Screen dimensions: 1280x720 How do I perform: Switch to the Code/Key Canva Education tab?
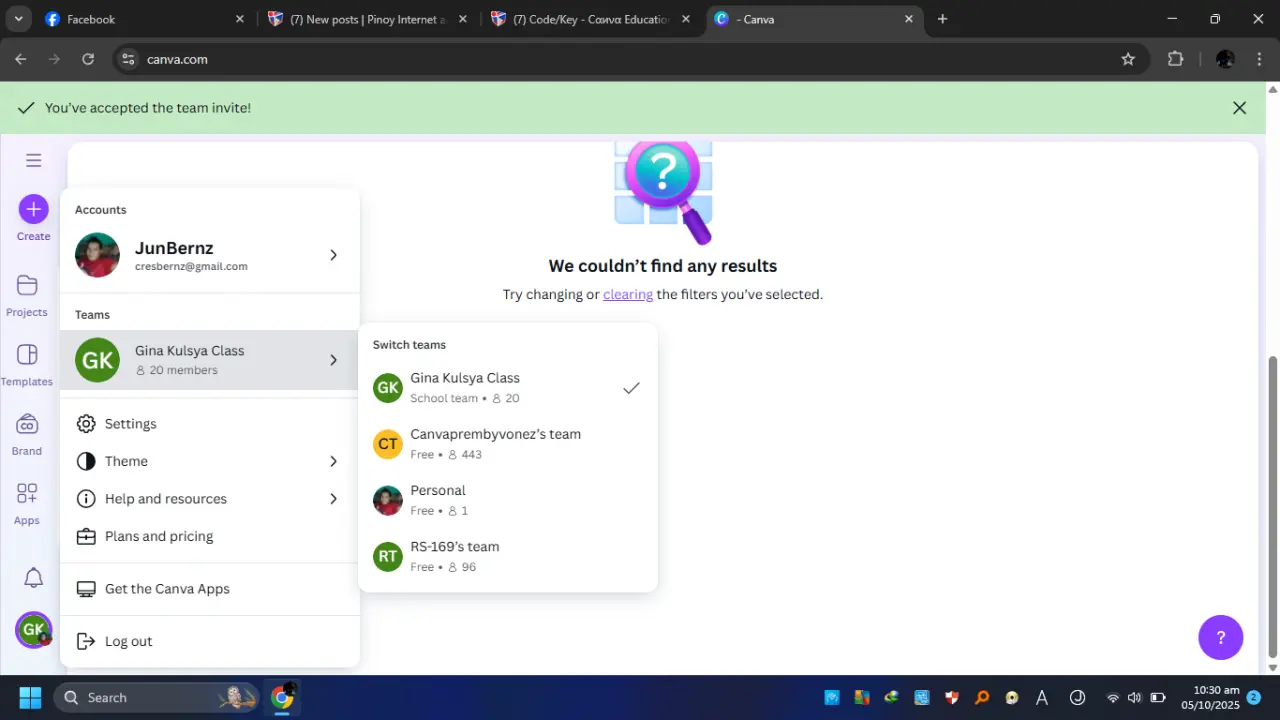click(x=590, y=19)
